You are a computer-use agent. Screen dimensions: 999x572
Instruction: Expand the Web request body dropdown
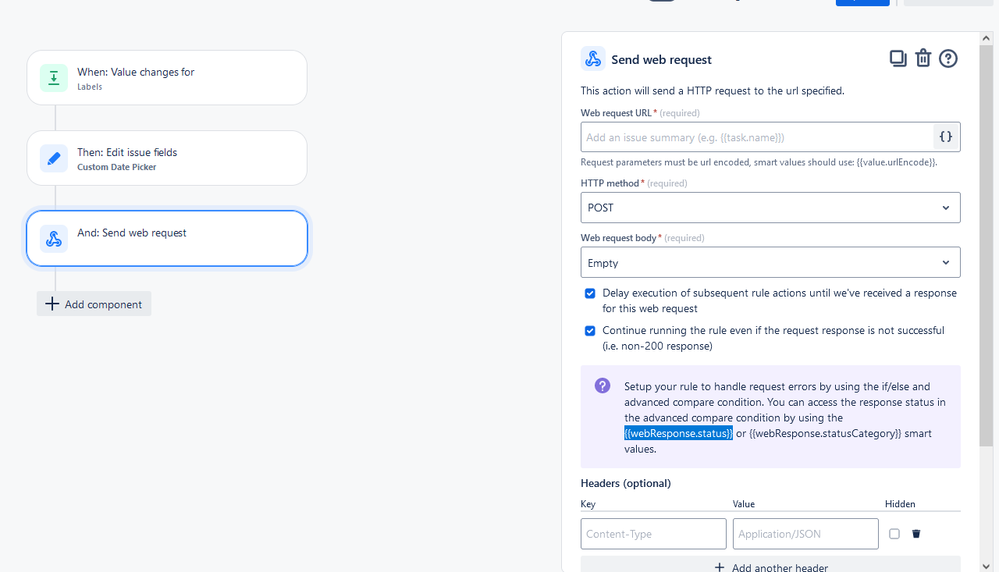[x=770, y=263]
